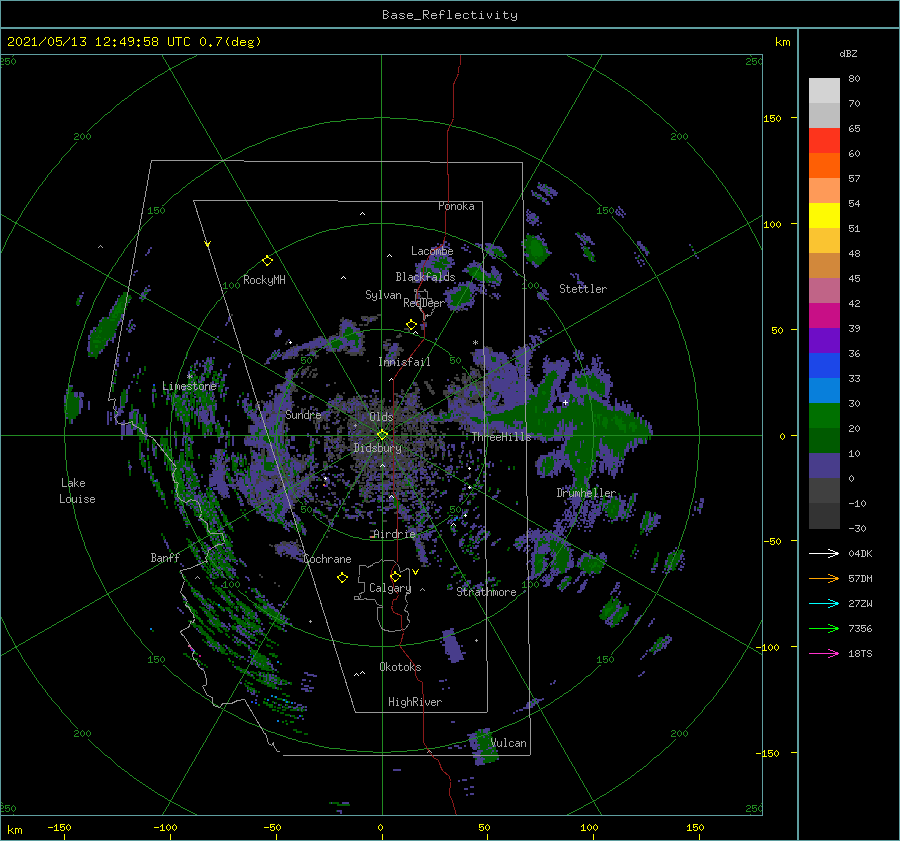Click the Cochrane label
The width and height of the screenshot is (900, 841).
click(327, 559)
